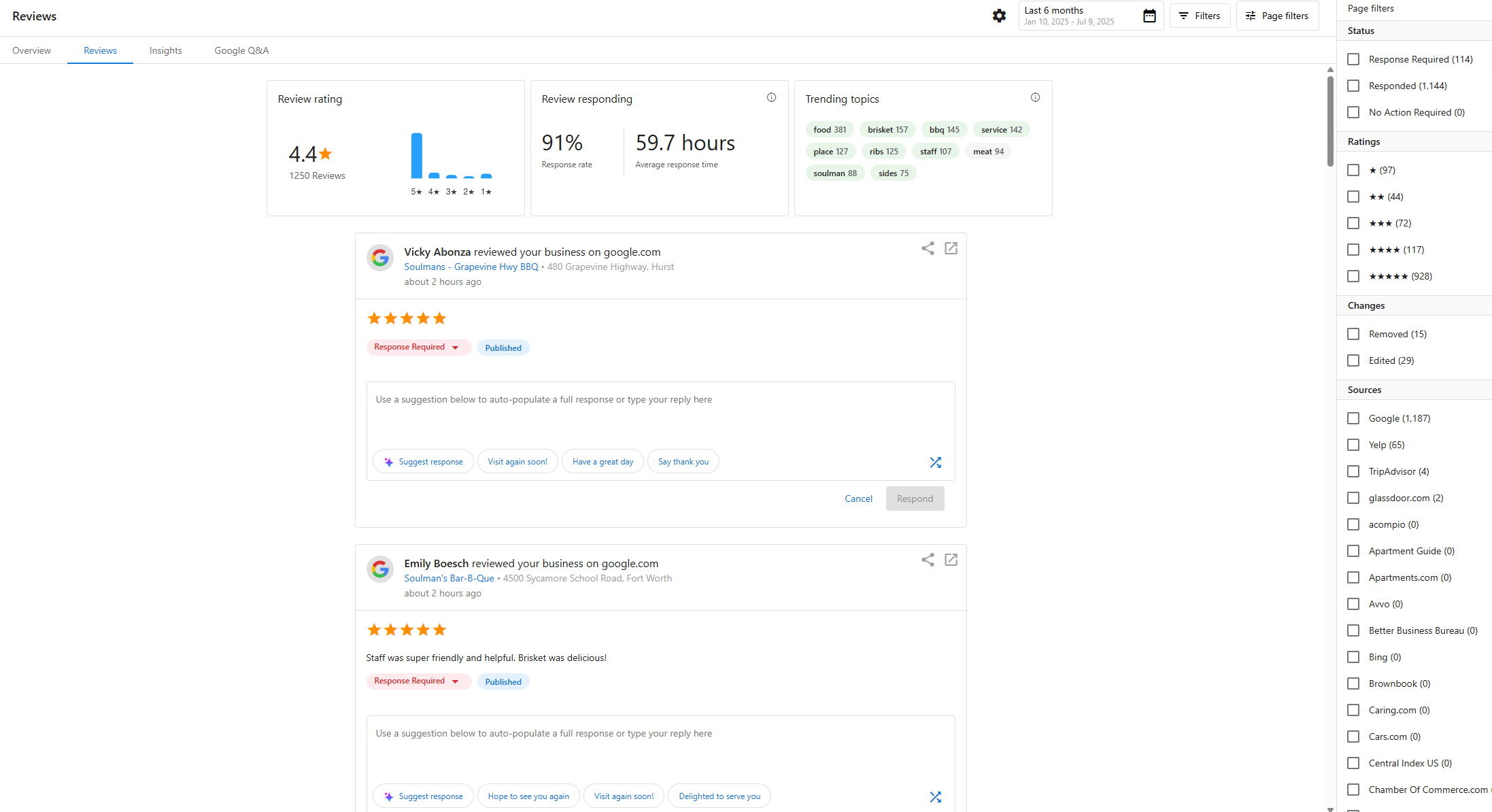Shuffle suggestions for Emily Boesch's reply

pyautogui.click(x=936, y=797)
